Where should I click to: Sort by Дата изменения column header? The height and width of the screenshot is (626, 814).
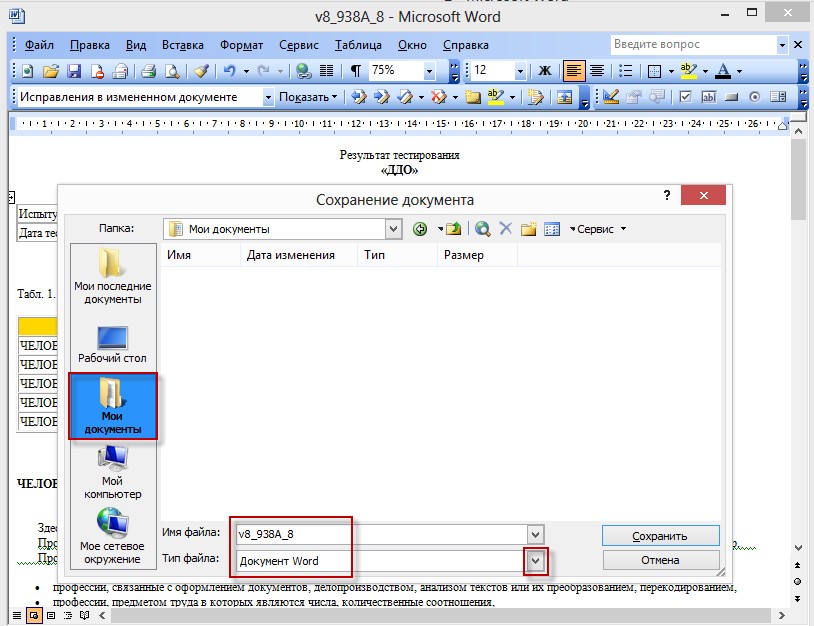(x=299, y=255)
